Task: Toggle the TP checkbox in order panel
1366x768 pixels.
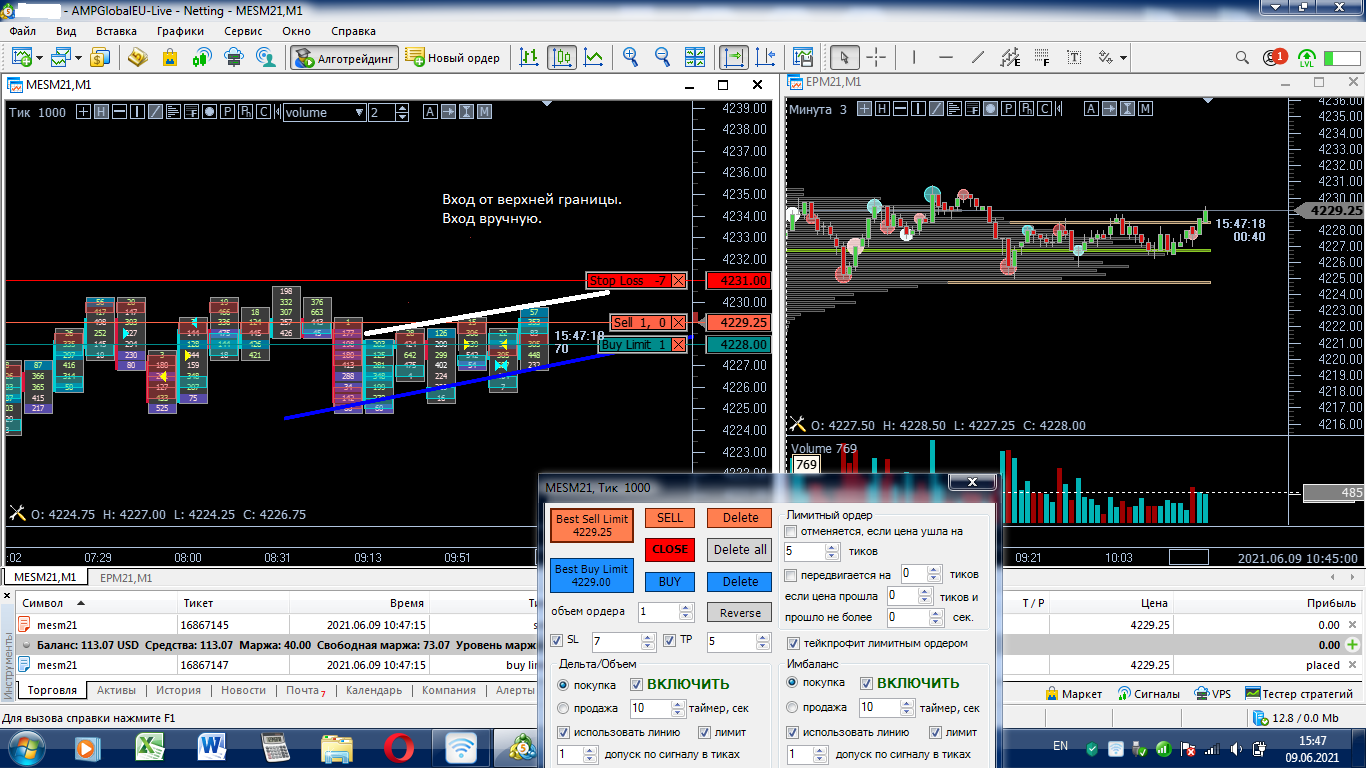Action: coord(669,640)
